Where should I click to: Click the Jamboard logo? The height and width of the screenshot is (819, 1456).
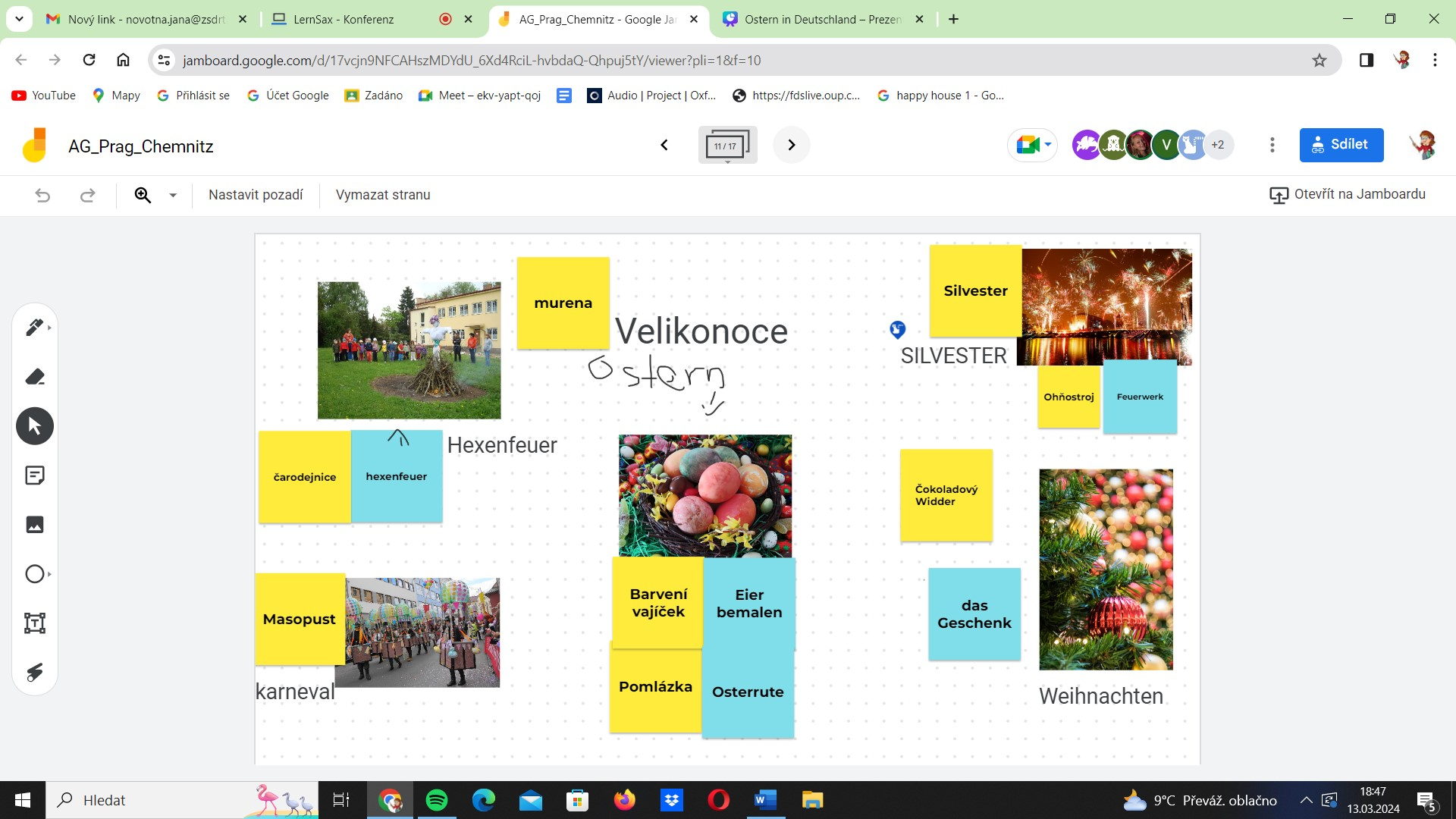(x=35, y=145)
